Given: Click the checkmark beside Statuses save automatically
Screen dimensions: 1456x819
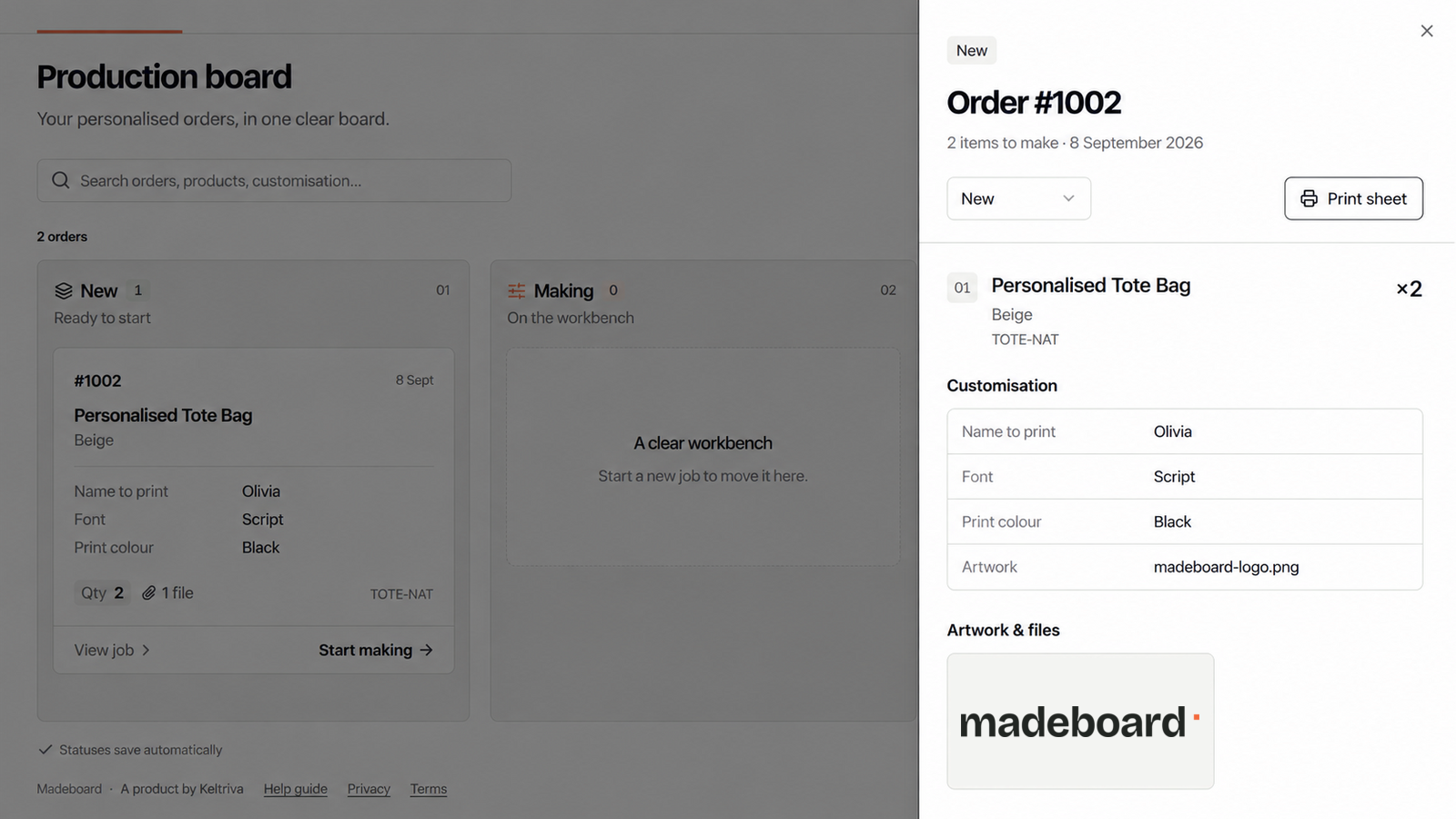Looking at the screenshot, I should tap(45, 749).
